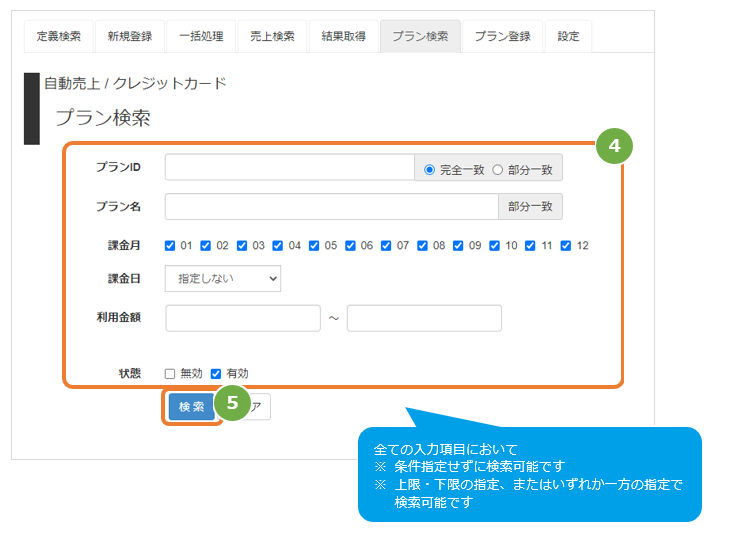Viewport: 729px width, 534px height.
Task: Click the green number 4 annotation badge
Action: tap(614, 146)
